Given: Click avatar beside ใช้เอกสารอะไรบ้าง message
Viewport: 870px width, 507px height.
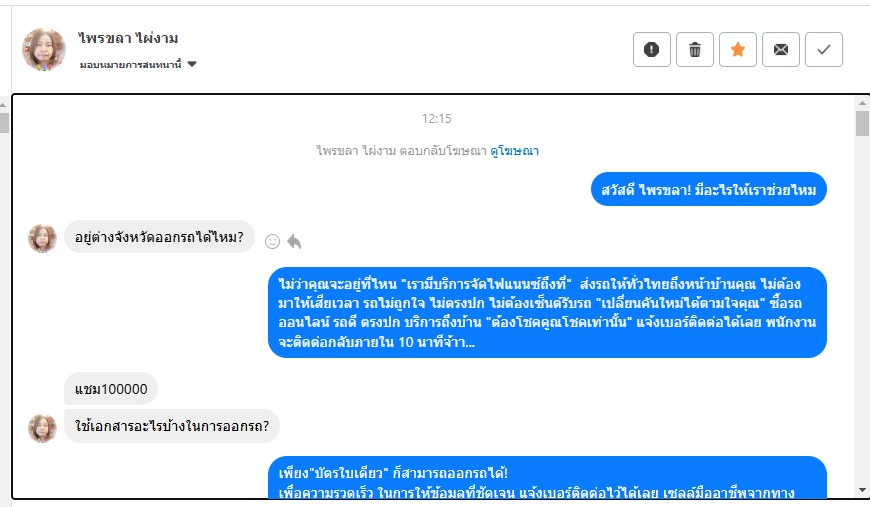Looking at the screenshot, I should (x=43, y=428).
